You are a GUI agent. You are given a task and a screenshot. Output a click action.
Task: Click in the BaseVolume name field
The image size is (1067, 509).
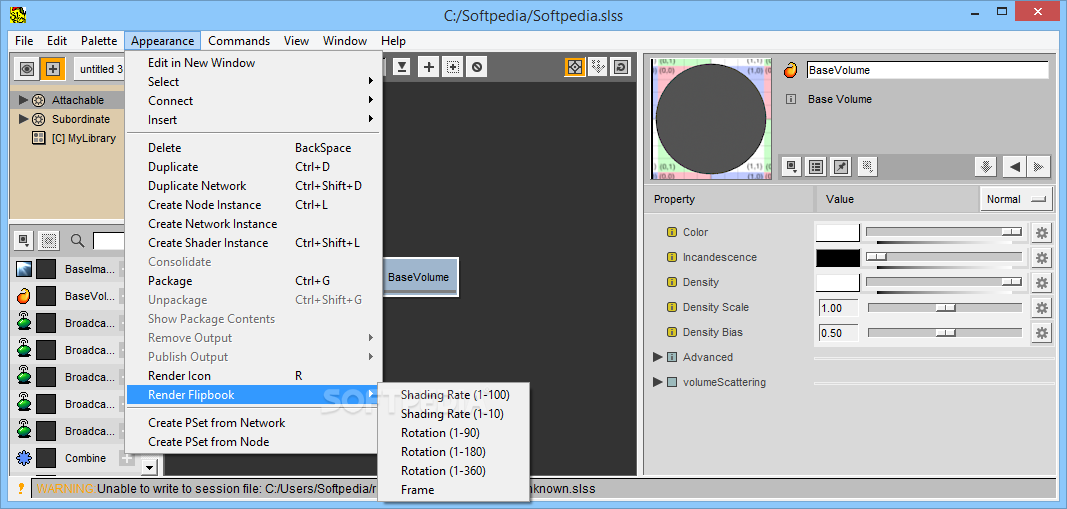coord(928,70)
